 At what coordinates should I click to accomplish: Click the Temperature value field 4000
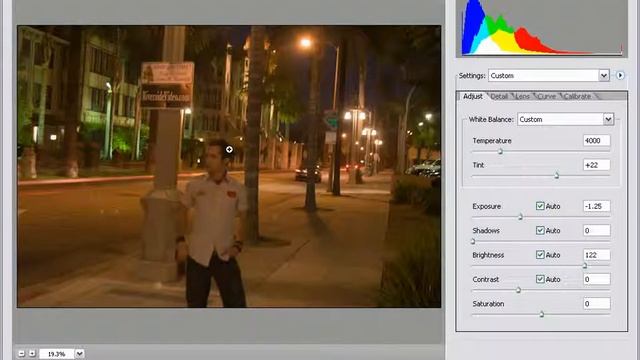coord(596,140)
